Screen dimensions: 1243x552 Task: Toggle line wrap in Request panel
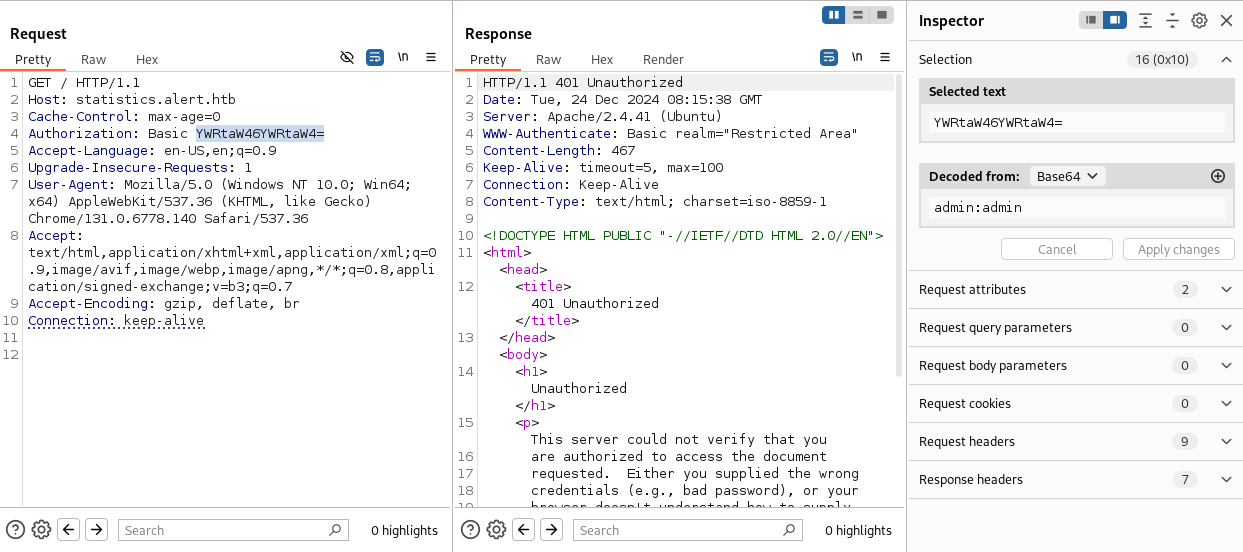[x=375, y=58]
